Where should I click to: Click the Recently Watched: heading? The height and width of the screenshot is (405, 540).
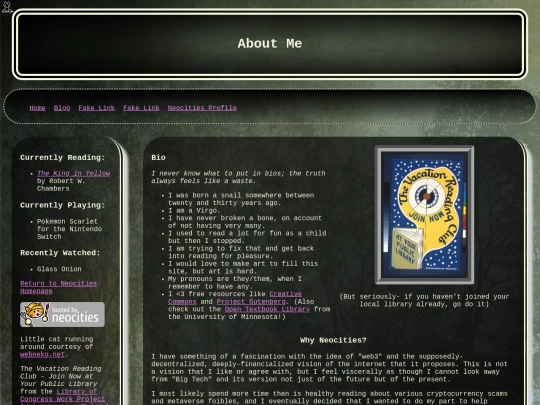click(x=60, y=253)
